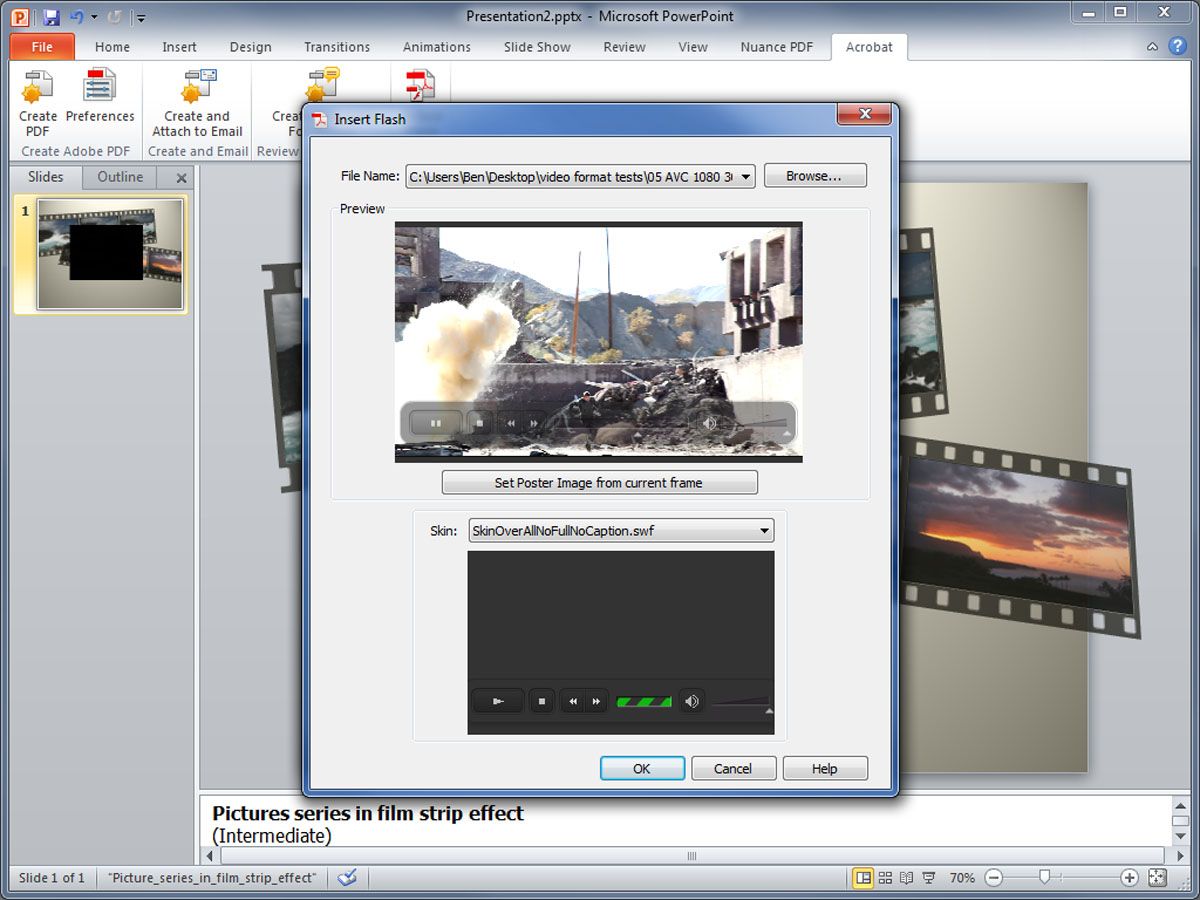
Task: Click the PowerPoint Help question mark icon
Action: tap(1177, 46)
